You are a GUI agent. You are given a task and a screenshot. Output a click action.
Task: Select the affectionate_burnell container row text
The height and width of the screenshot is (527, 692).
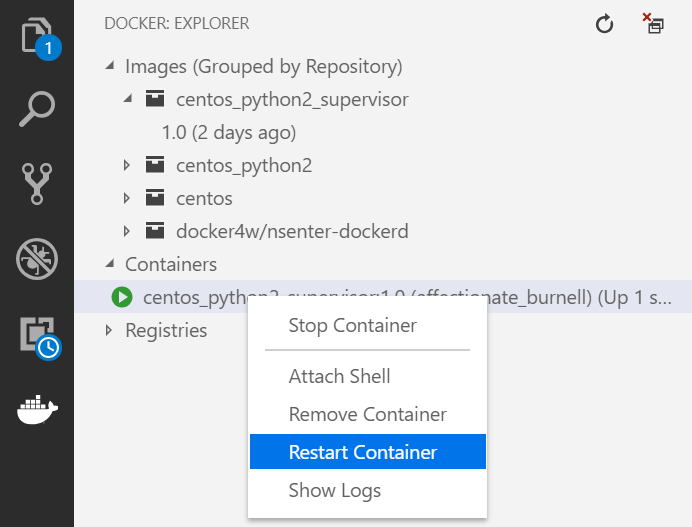(407, 297)
